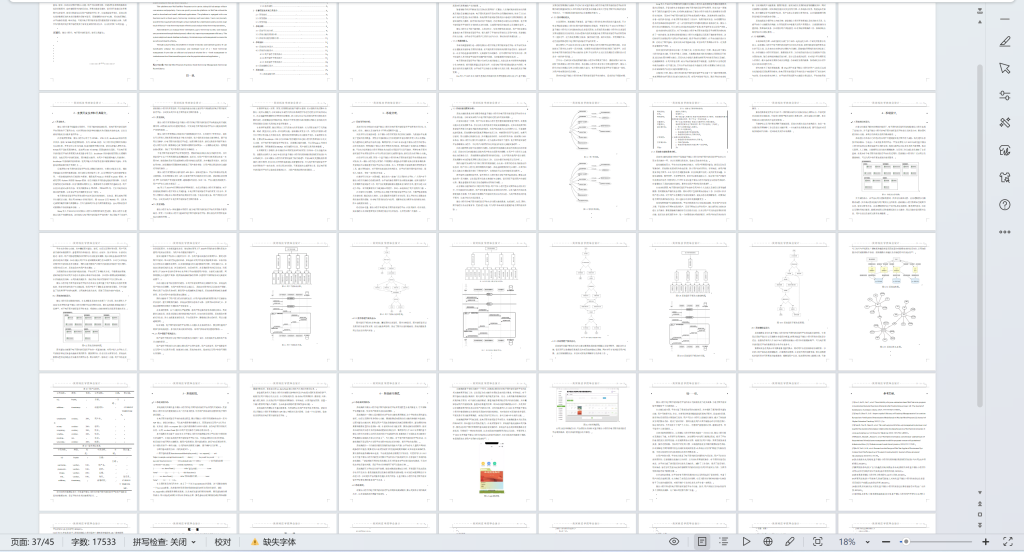This screenshot has height=552, width=1024.
Task: Open help question mark in sidebar
Action: click(1004, 204)
